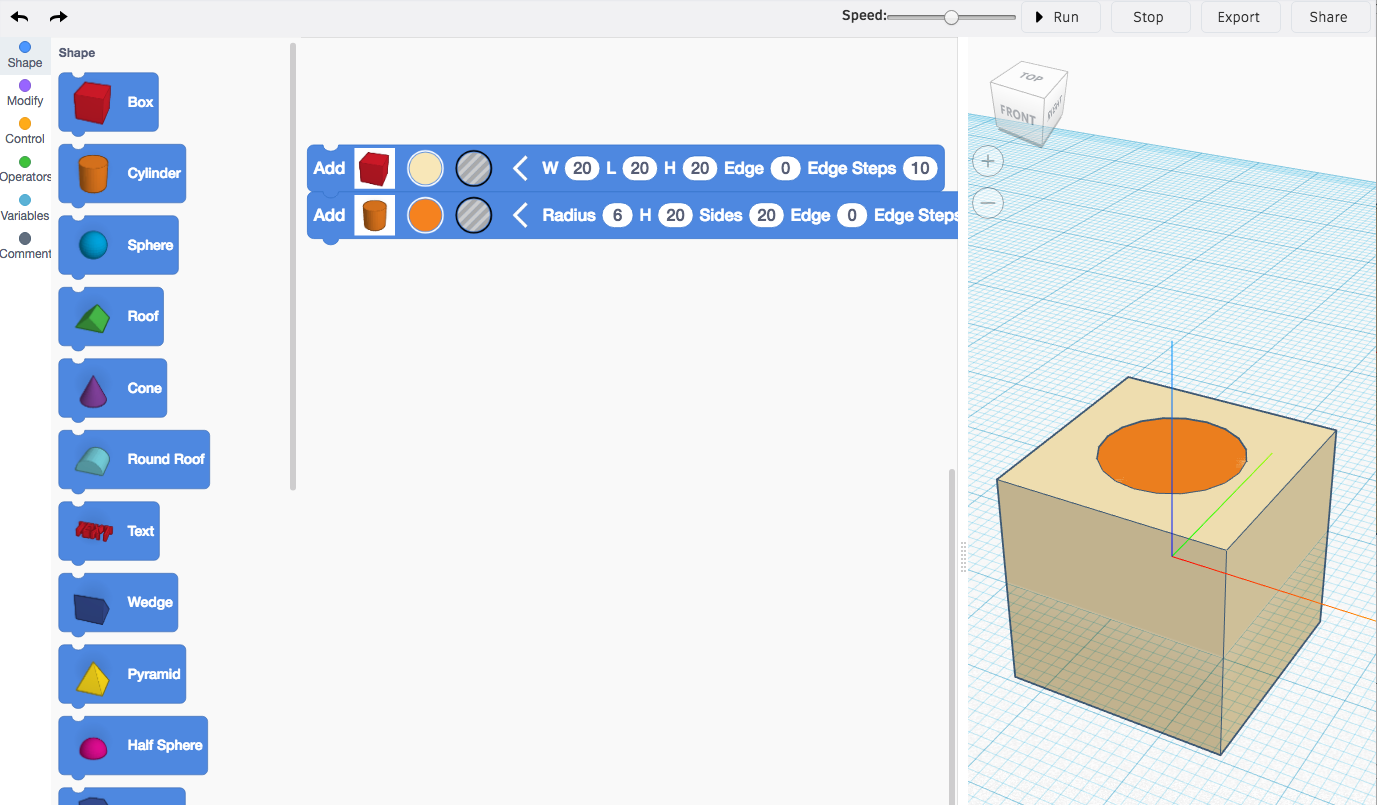Image resolution: width=1377 pixels, height=805 pixels.
Task: Select the Roof shape block
Action: (111, 317)
